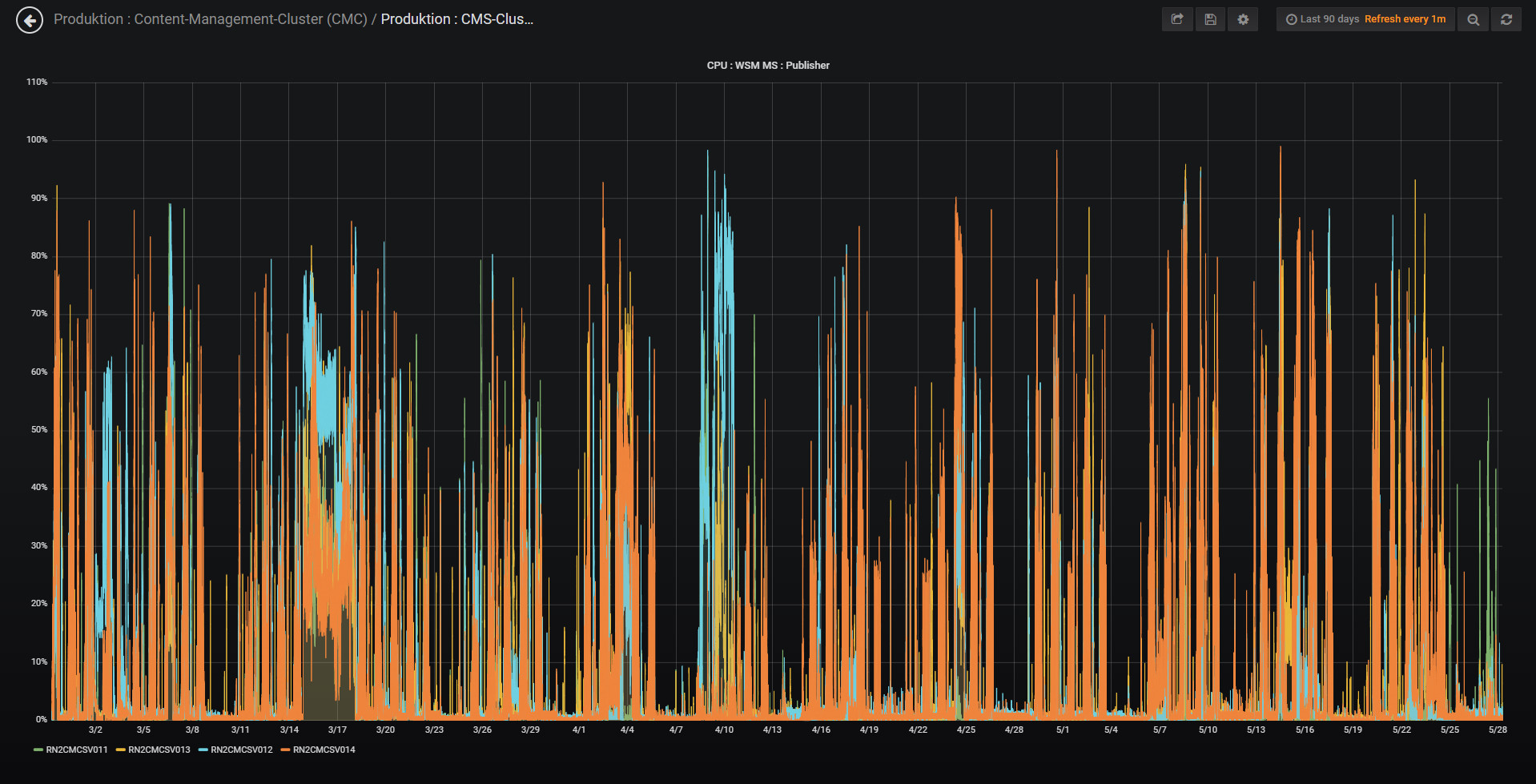Open the Produktion : CMS-Clus… dashboard title

456,19
